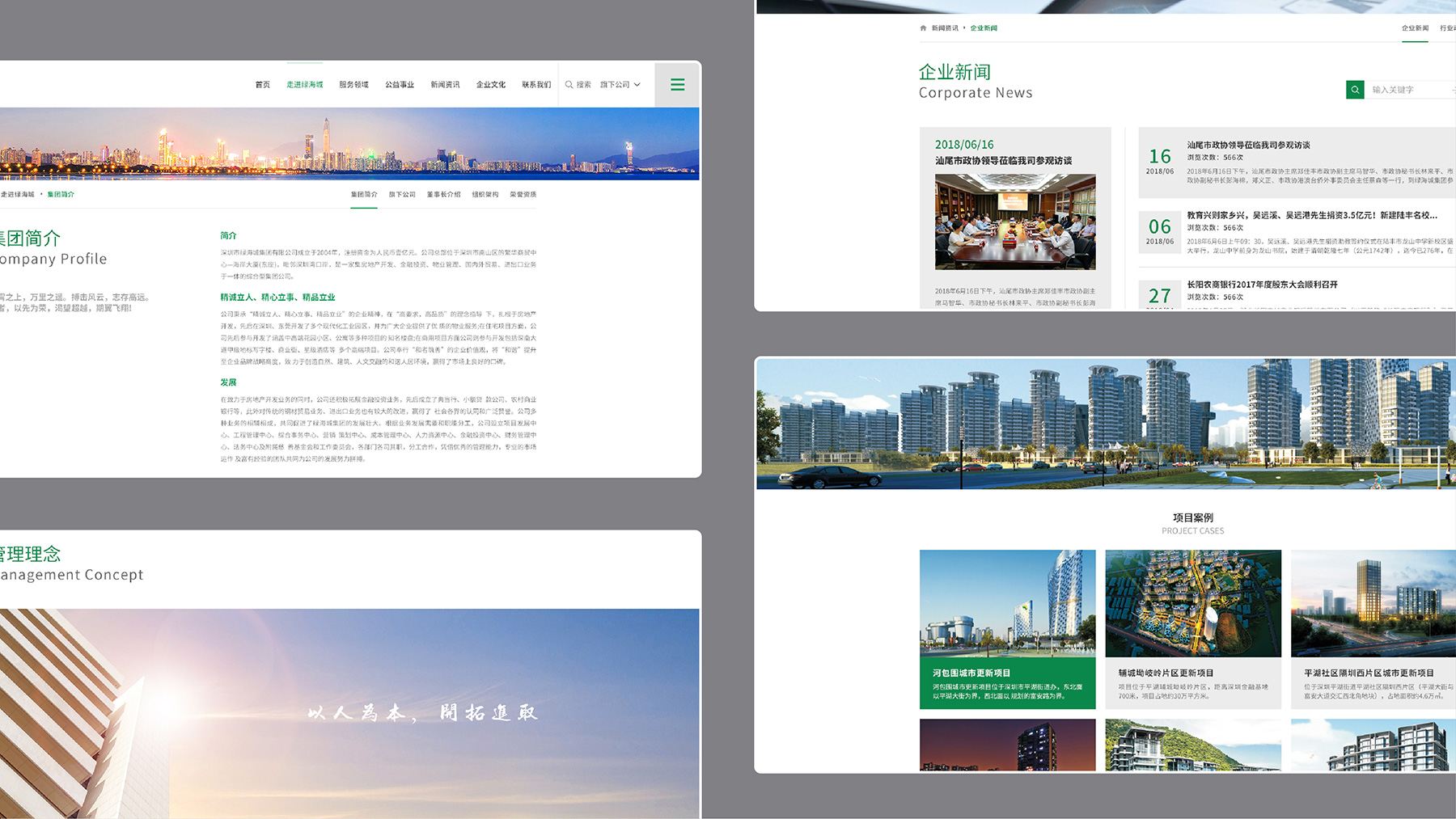
Task: Click the magnifier icon beside 搜索
Action: [569, 85]
